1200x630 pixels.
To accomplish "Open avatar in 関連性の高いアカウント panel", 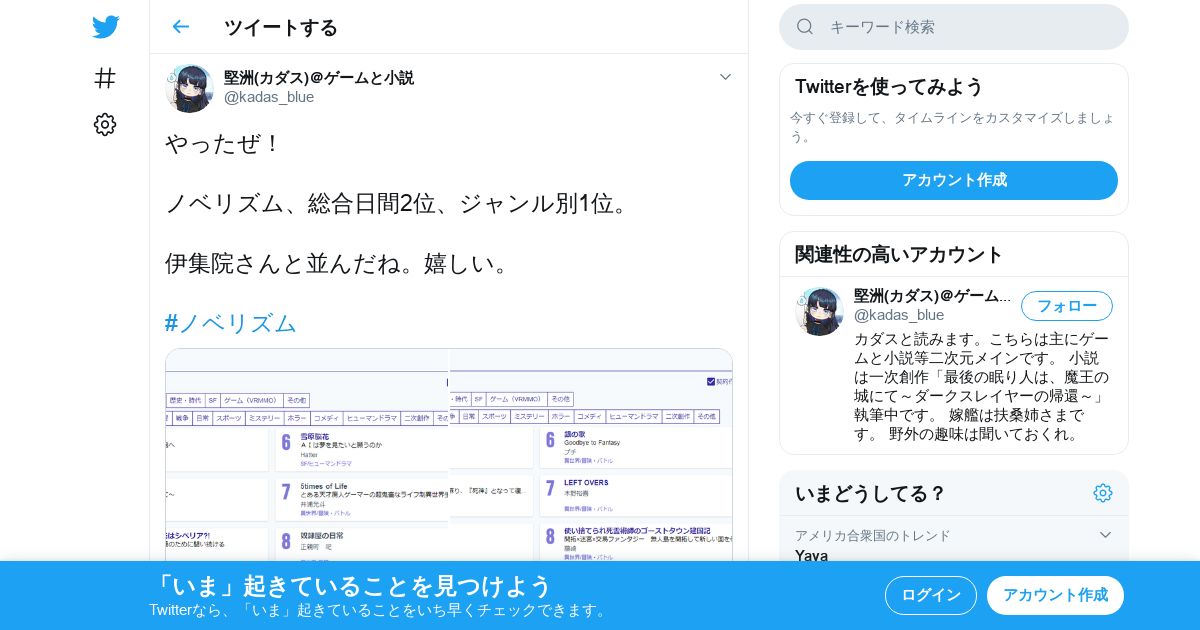I will [x=819, y=311].
